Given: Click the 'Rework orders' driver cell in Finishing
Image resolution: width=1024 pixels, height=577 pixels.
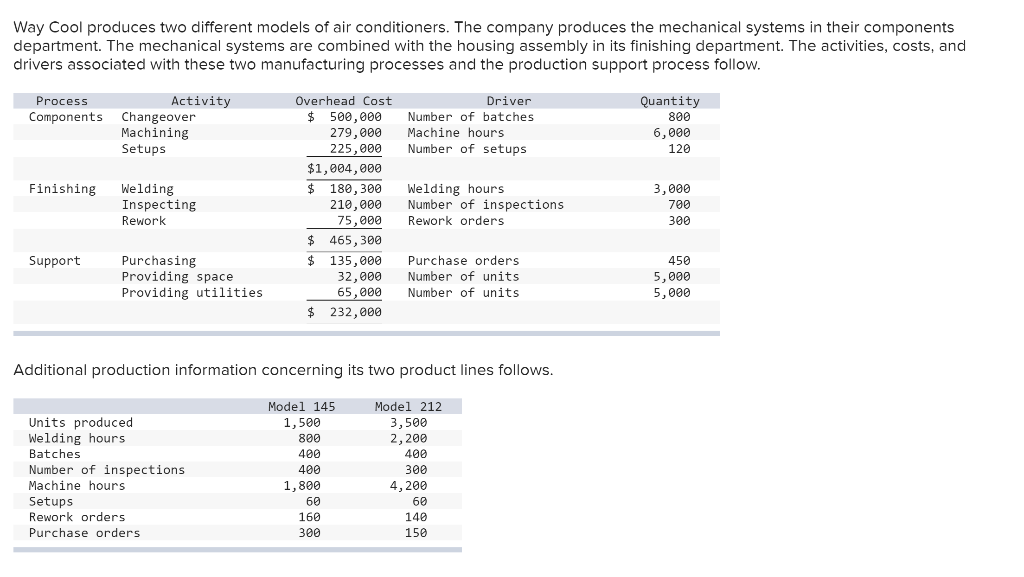Looking at the screenshot, I should click(x=456, y=221).
